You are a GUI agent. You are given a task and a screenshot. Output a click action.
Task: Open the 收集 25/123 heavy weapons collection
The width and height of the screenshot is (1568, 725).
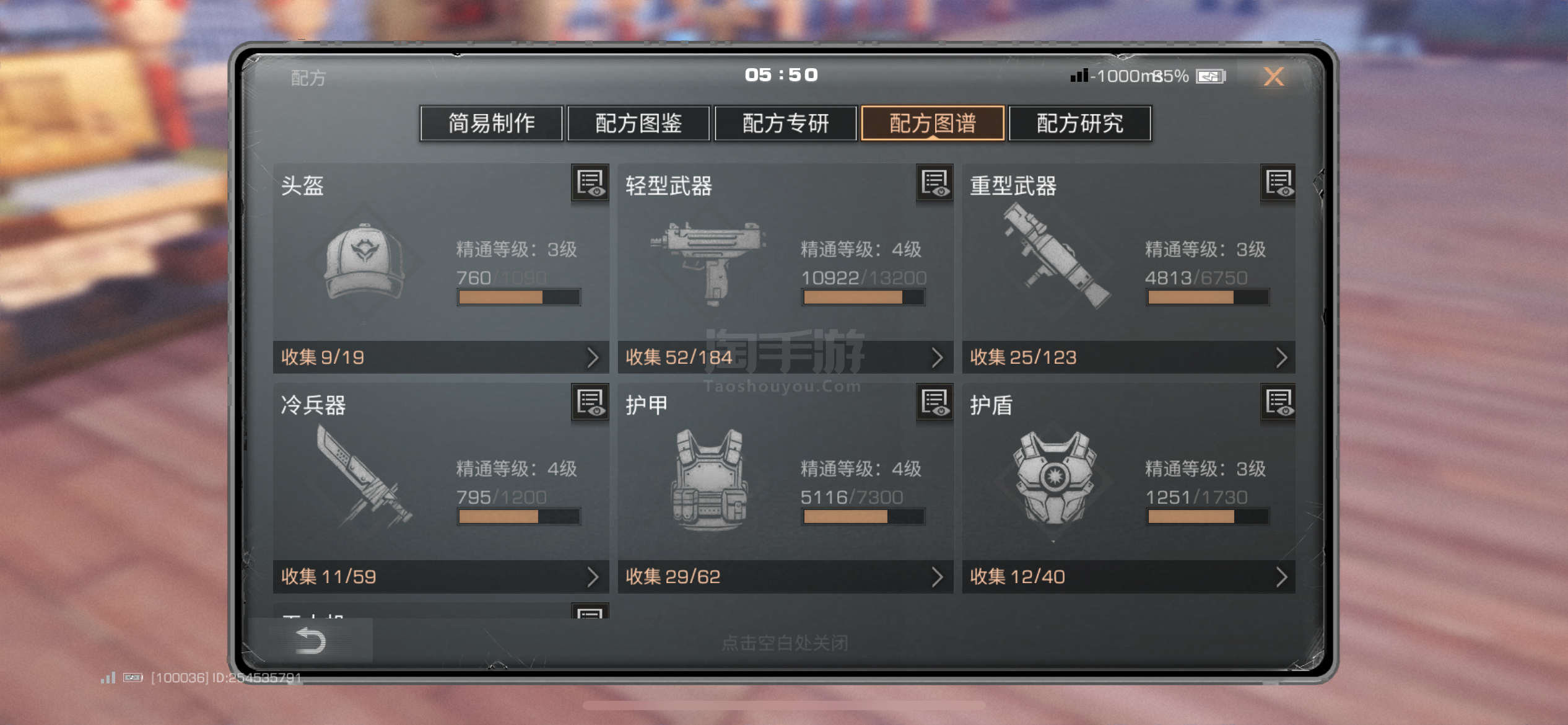[1128, 358]
